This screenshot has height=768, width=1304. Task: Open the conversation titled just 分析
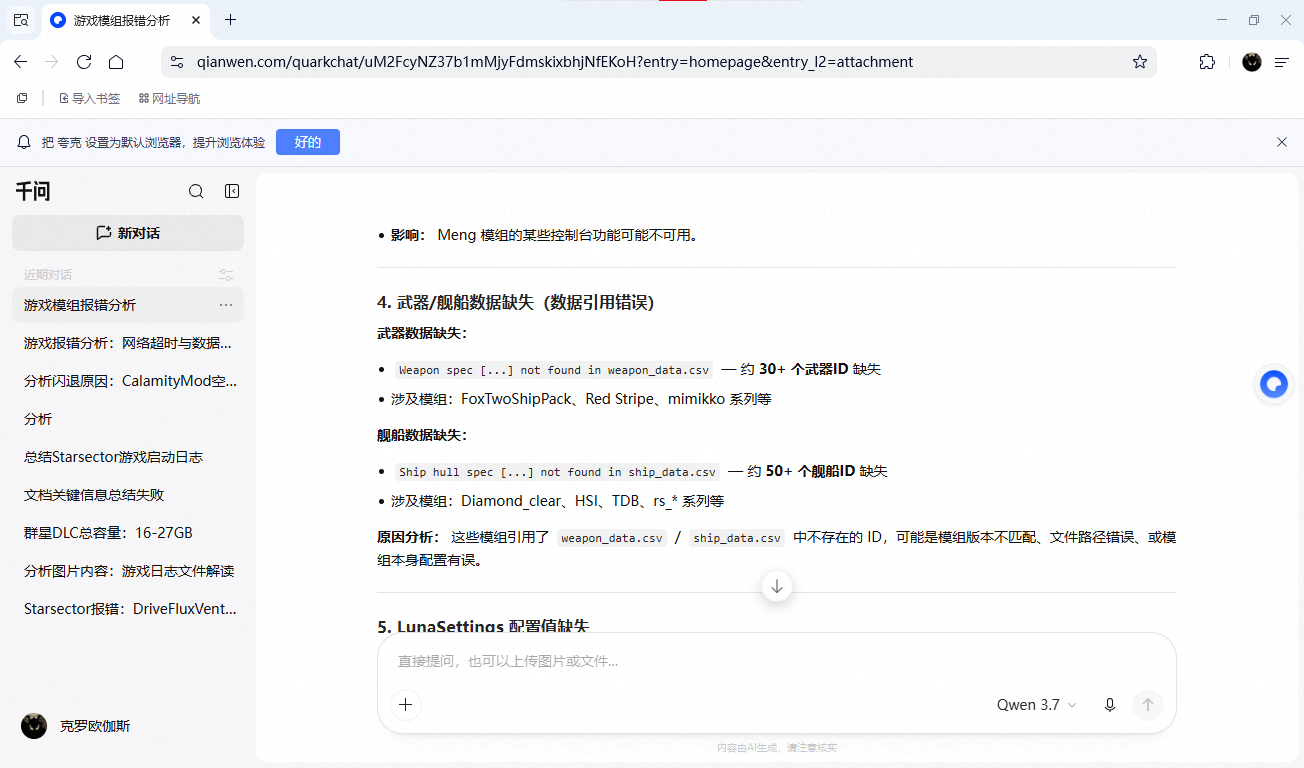(128, 419)
